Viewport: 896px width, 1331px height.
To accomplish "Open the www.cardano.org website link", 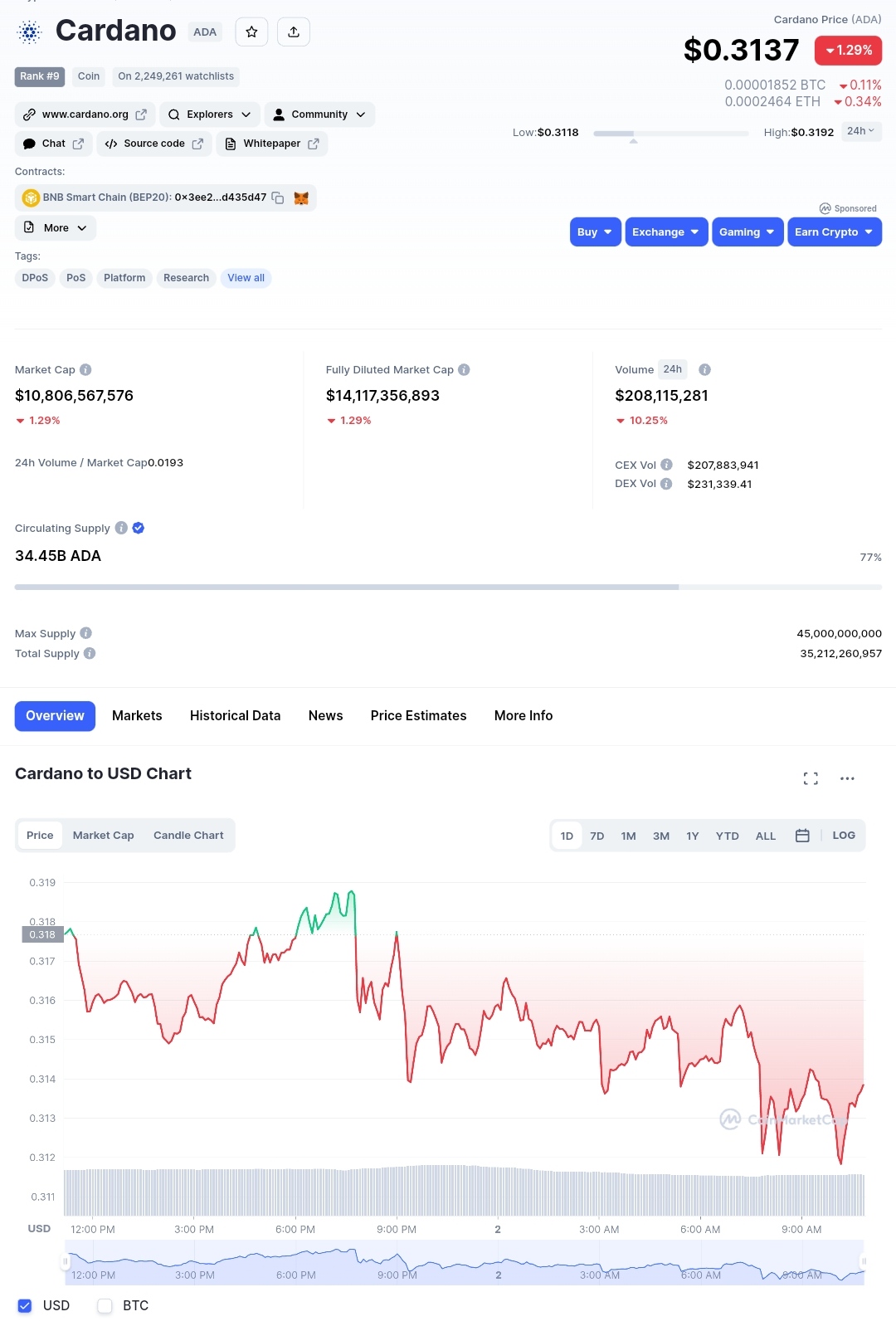I will (x=85, y=115).
